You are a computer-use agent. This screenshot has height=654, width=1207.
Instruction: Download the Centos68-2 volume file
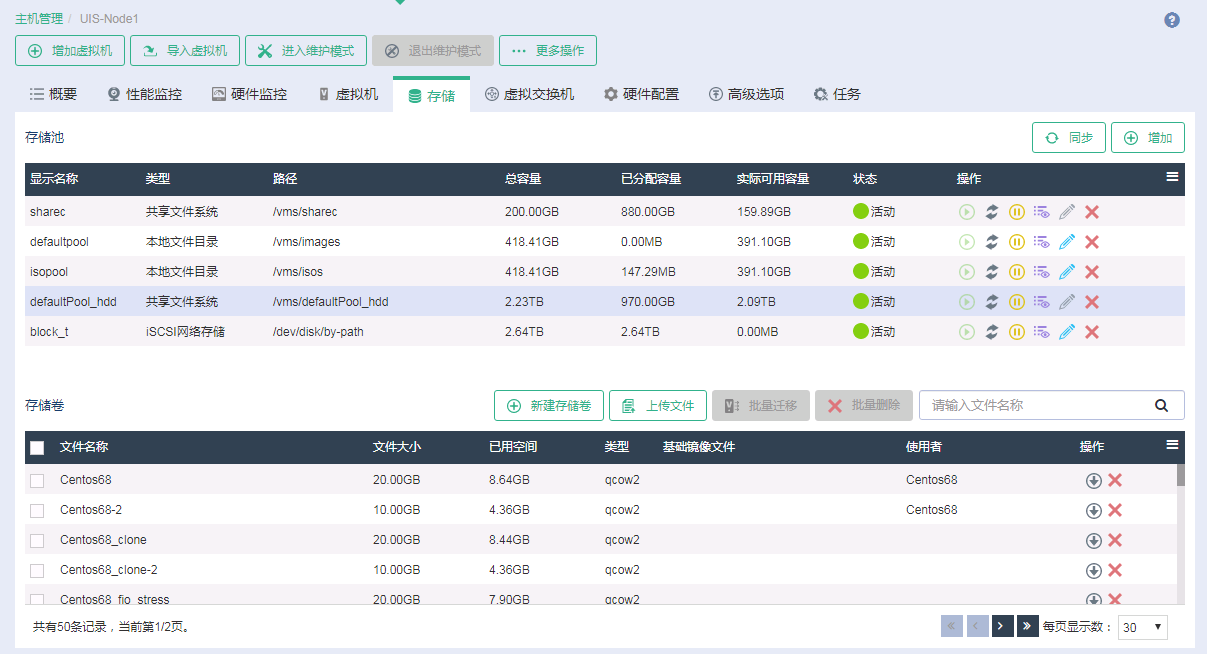[x=1094, y=510]
